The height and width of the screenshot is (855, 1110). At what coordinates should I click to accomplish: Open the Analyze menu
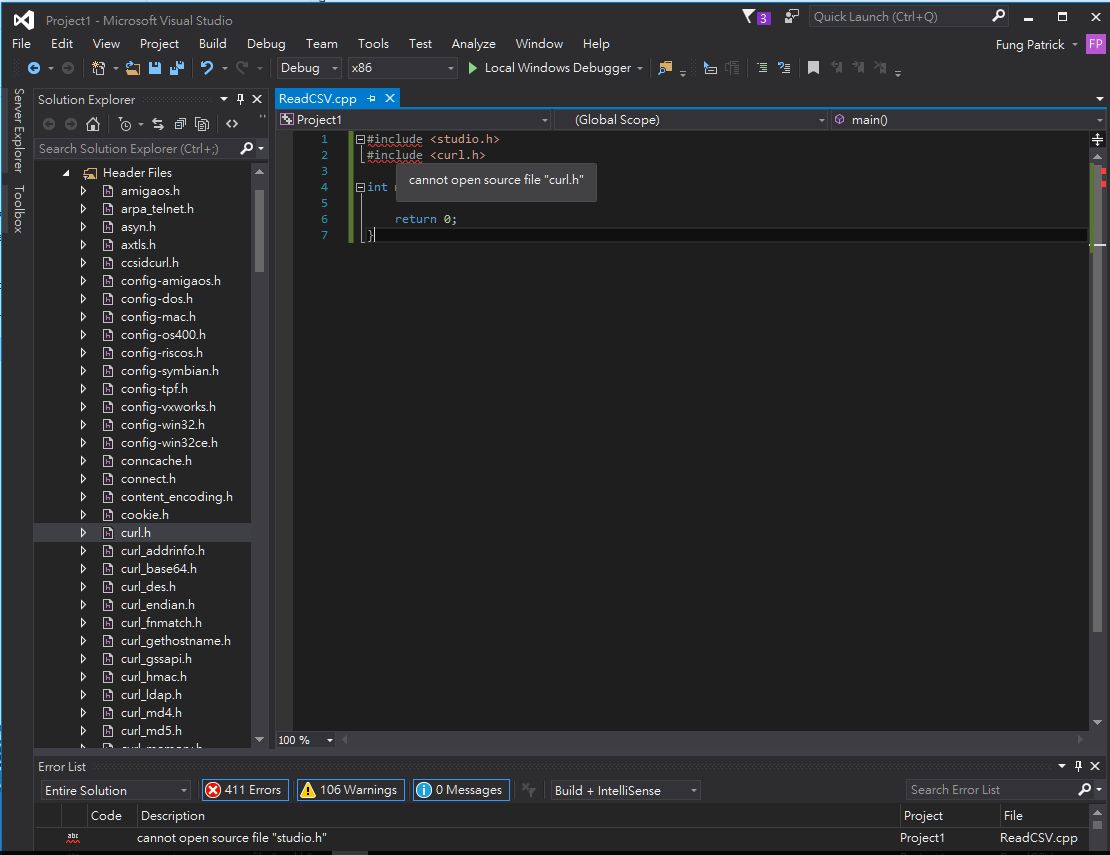pos(474,44)
